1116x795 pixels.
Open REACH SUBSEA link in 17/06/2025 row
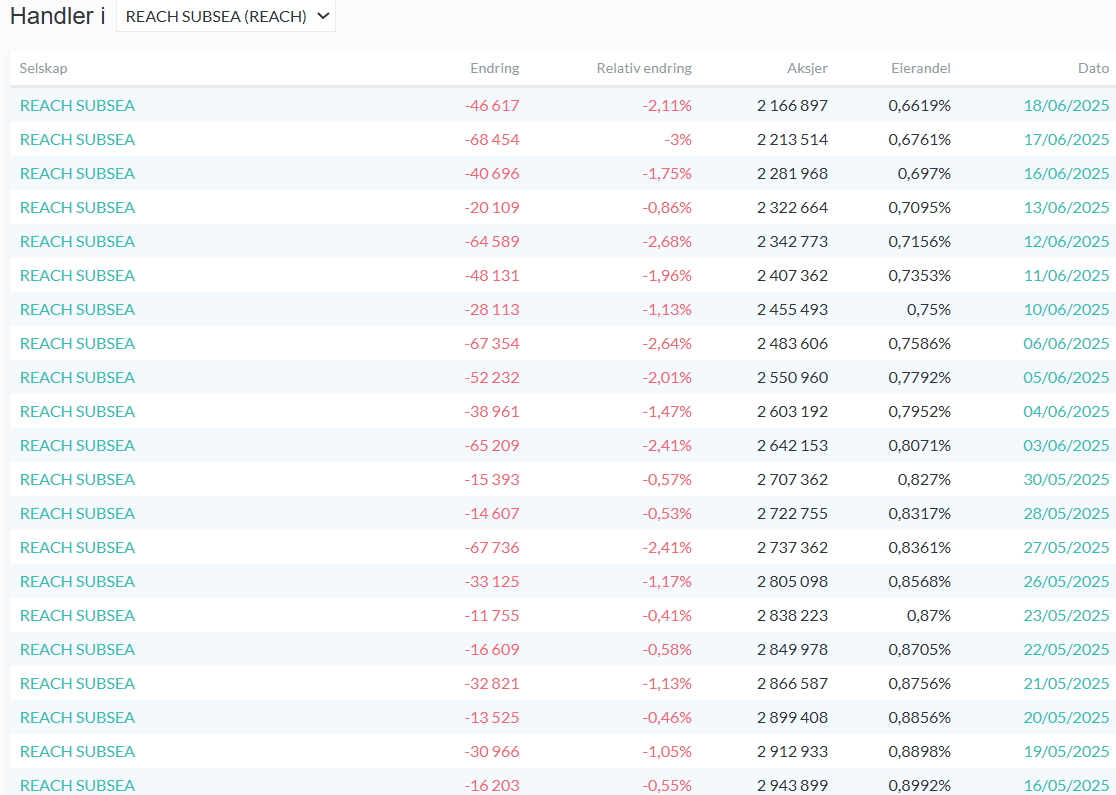78,139
